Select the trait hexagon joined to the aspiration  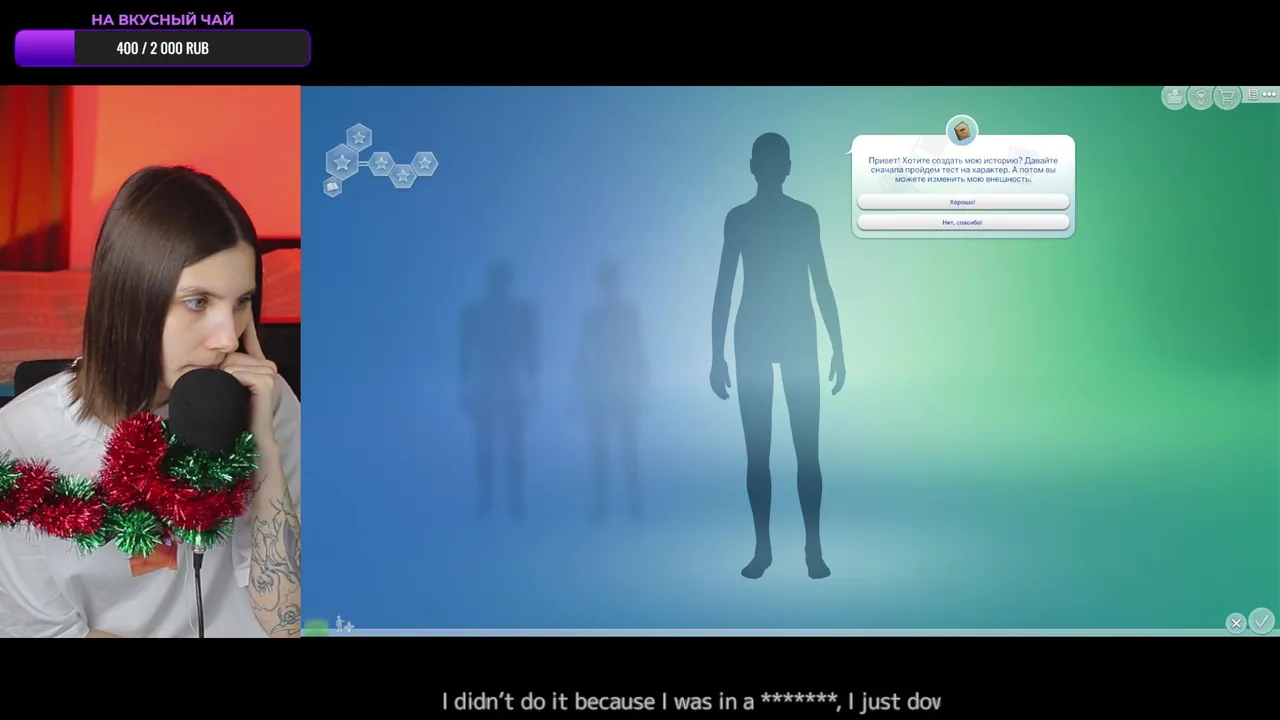380,163
